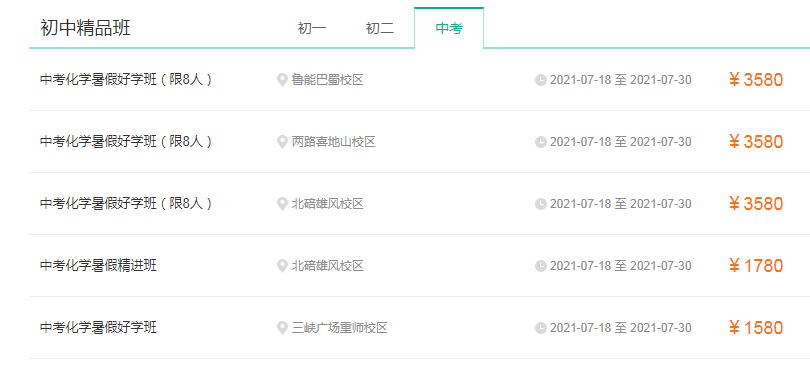Click the 两路喜地山校区 campus name

pos(333,142)
